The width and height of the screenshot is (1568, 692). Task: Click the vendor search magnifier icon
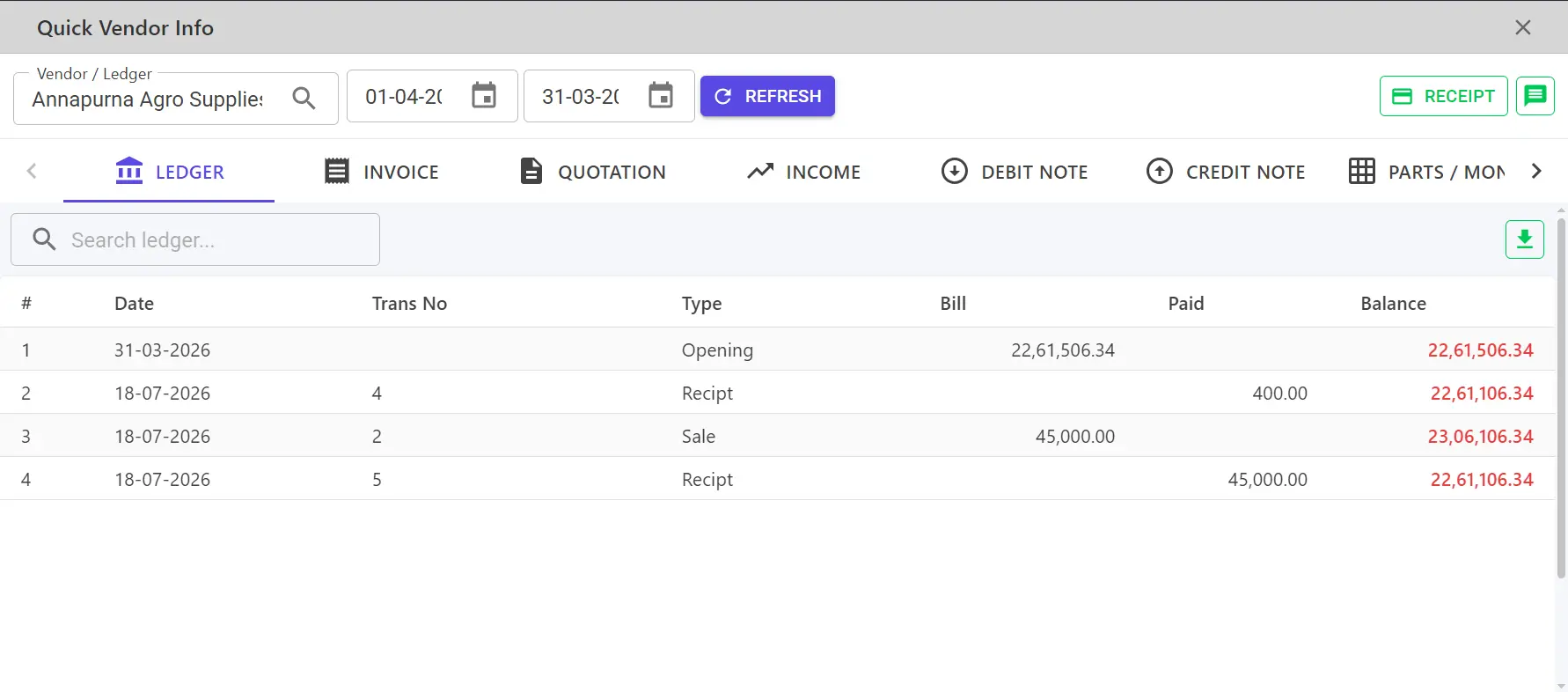tap(304, 98)
